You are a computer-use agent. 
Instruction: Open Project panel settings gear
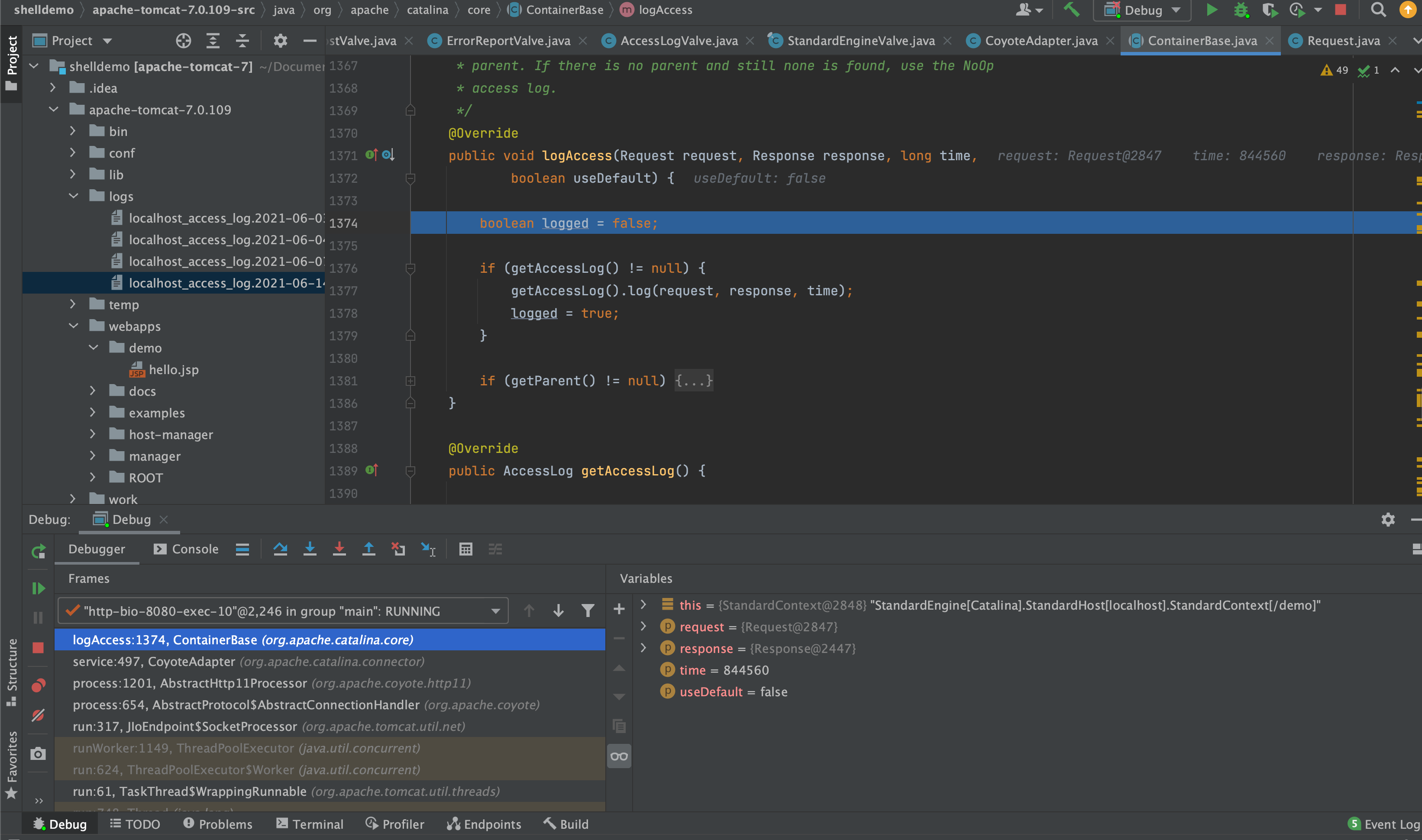(280, 40)
